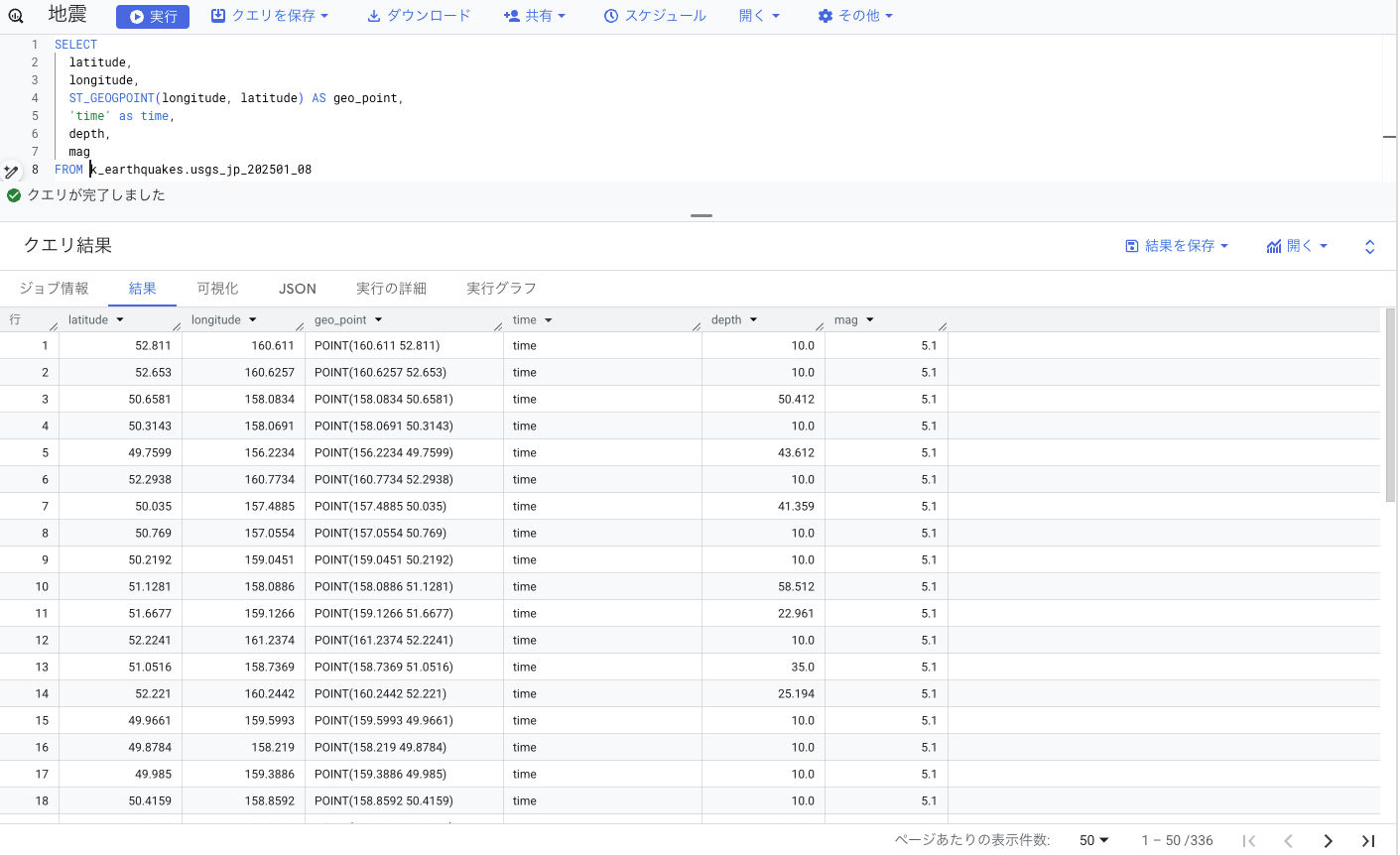Viewport: 1400px width, 855px height.
Task: Click the magic wand assist icon in editor
Action: pyautogui.click(x=12, y=172)
